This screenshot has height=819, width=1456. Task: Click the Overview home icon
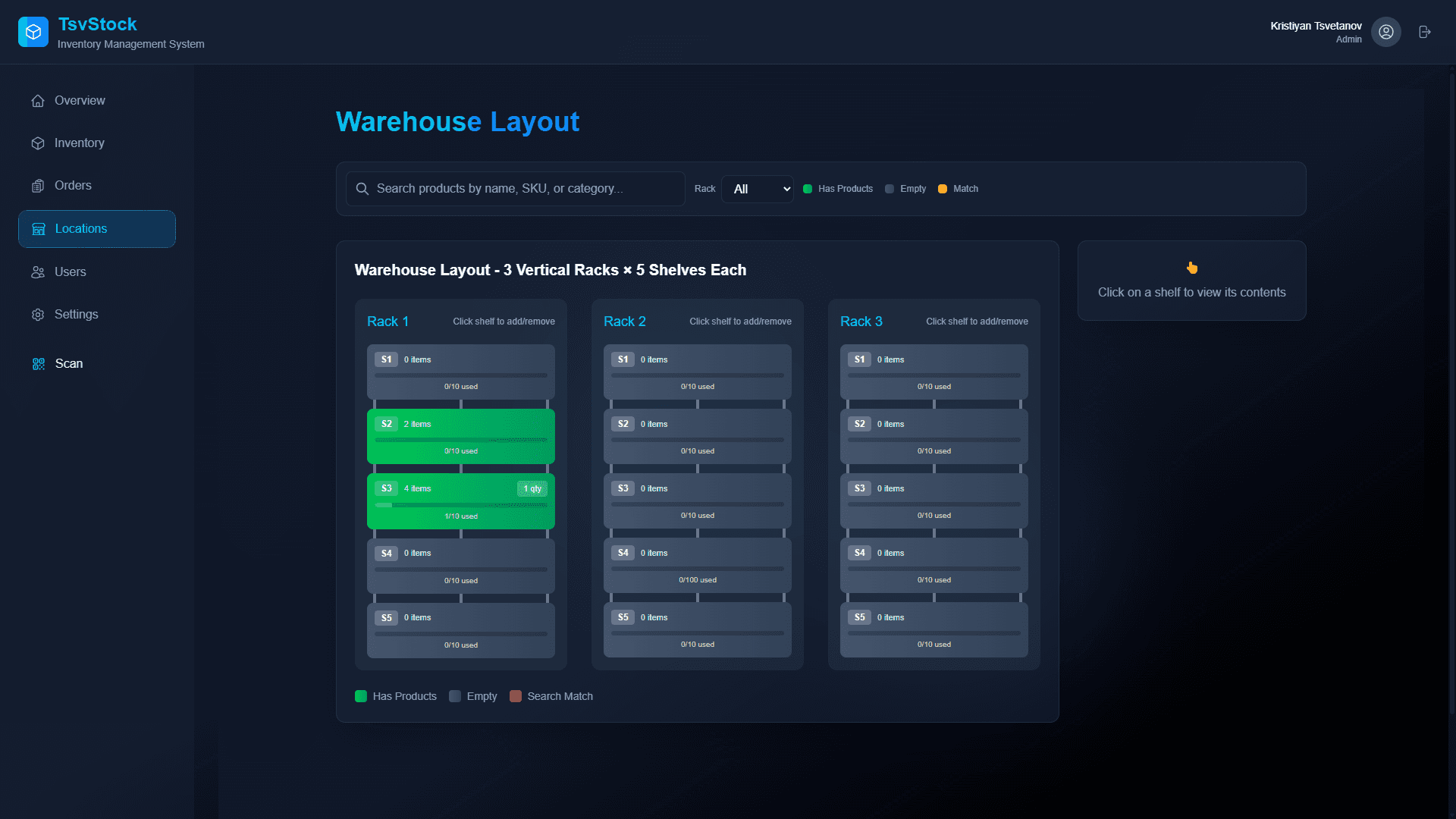[38, 101]
